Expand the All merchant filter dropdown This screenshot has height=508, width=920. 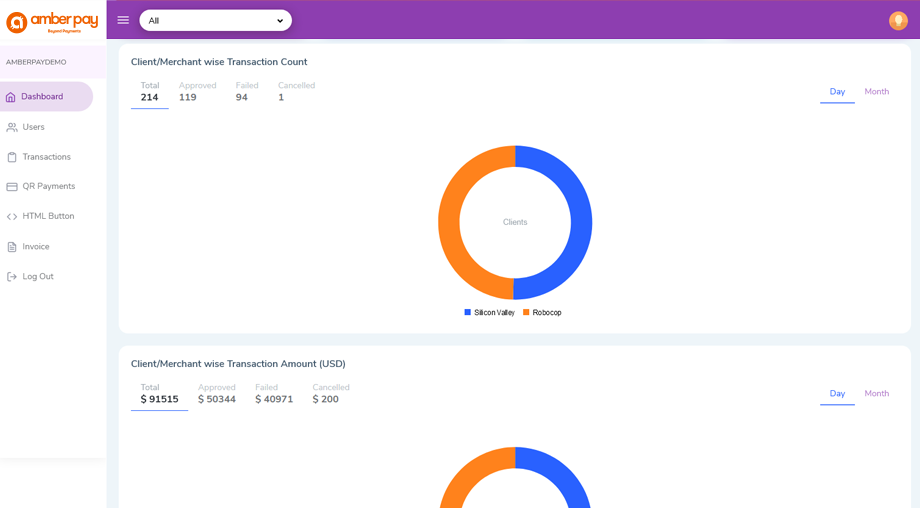(x=215, y=21)
